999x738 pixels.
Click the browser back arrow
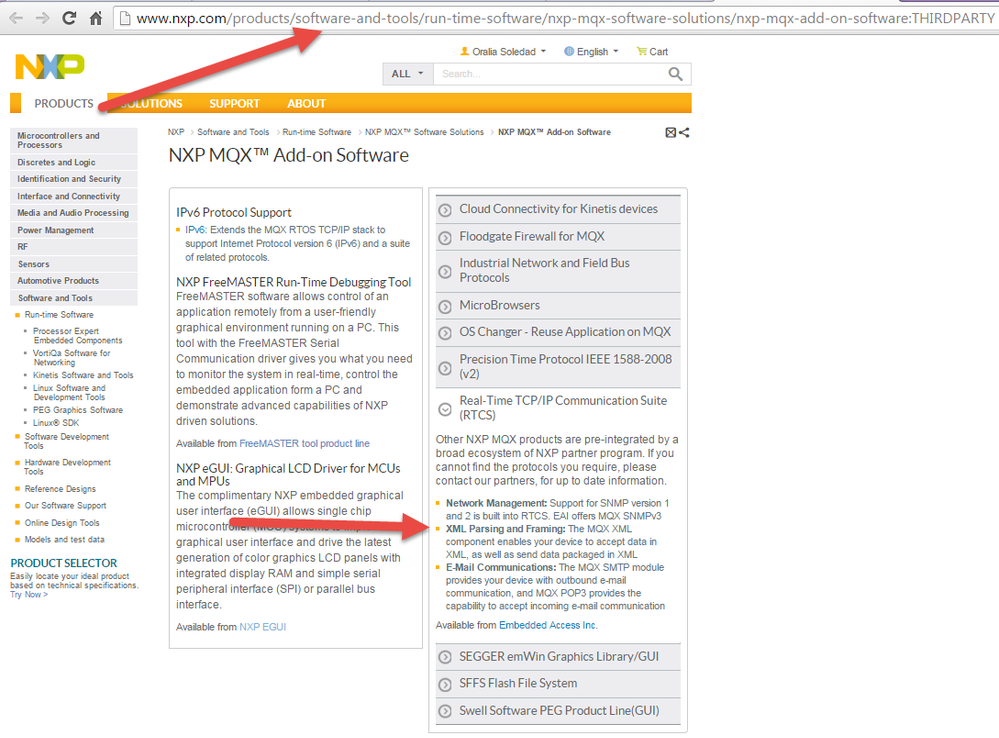point(16,18)
